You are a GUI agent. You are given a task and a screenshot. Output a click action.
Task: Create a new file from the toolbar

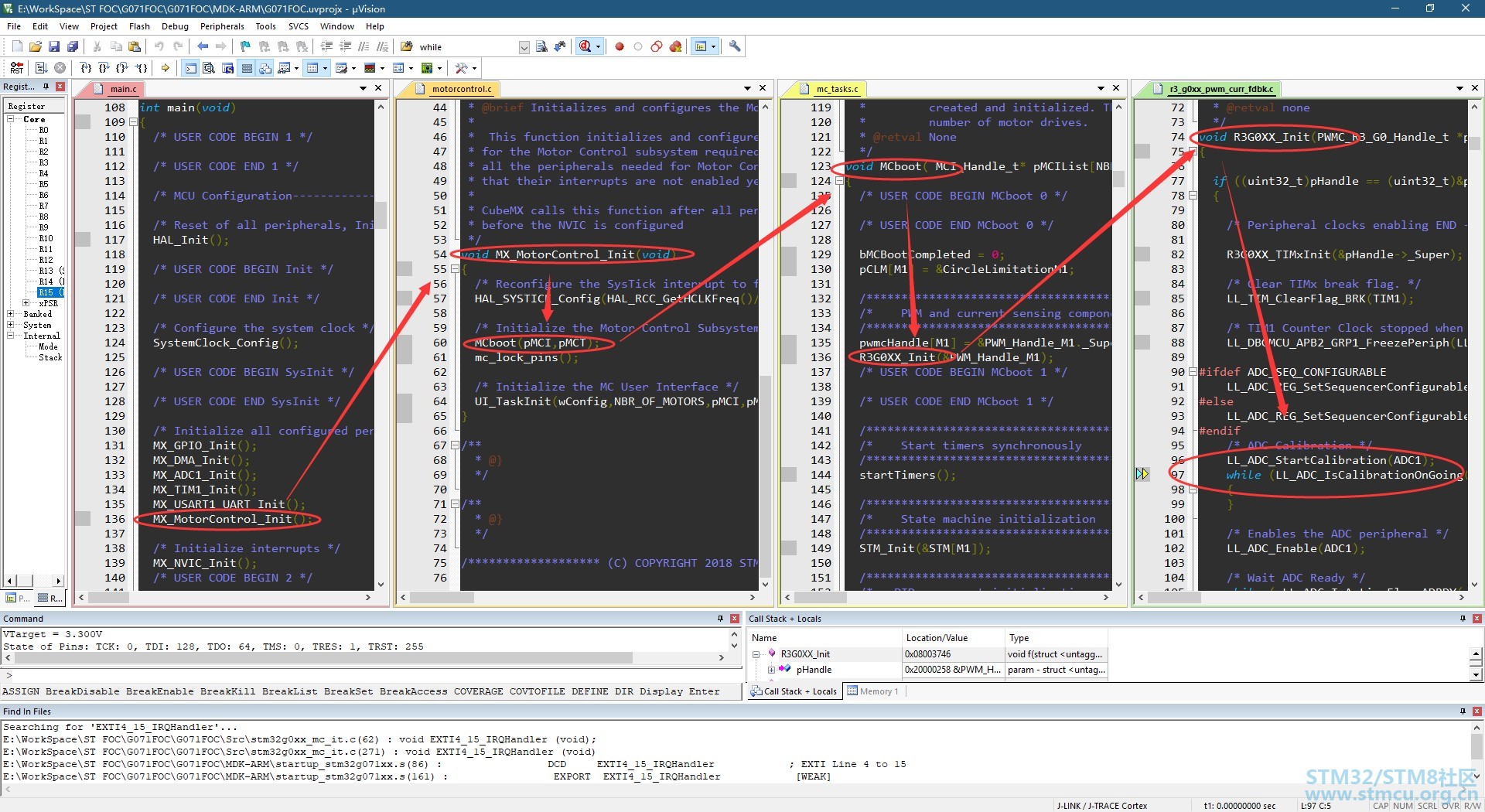(x=17, y=47)
